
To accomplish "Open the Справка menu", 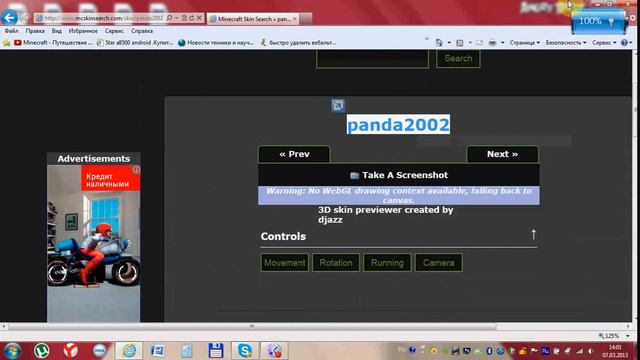I will coord(142,31).
